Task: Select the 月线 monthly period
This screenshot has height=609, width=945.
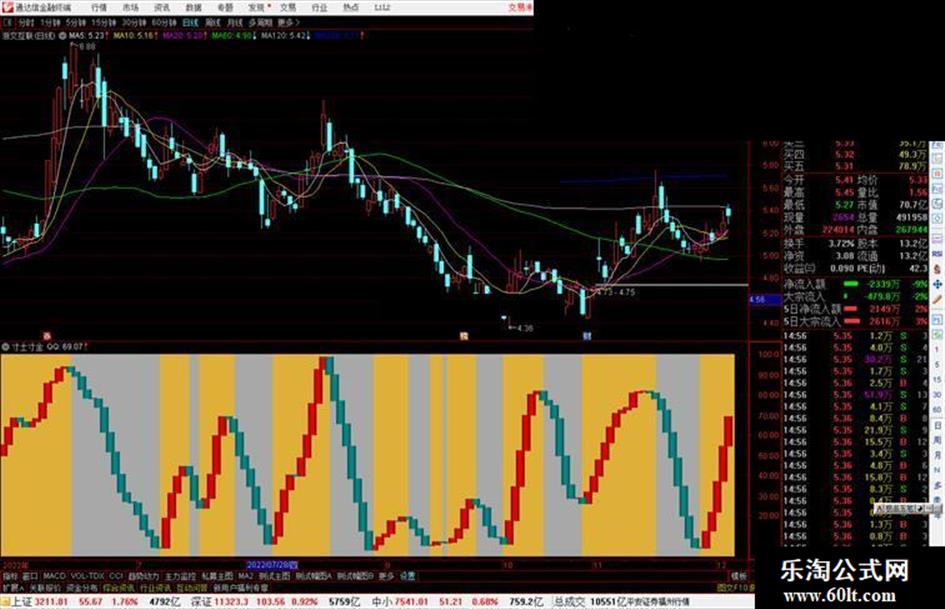Action: pyautogui.click(x=234, y=23)
